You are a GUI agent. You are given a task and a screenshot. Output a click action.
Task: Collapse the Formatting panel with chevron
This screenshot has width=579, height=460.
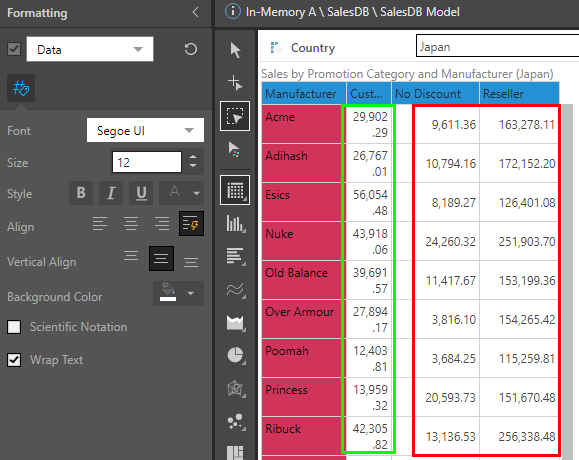[195, 12]
